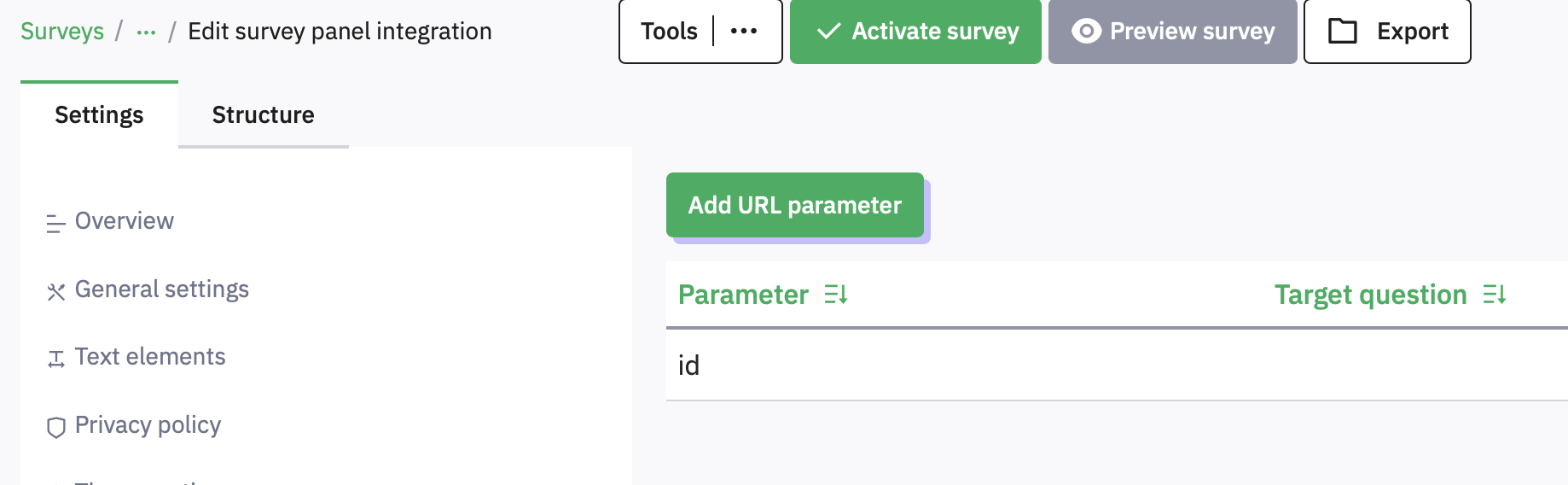The image size is (1568, 485).
Task: Open the Tools dropdown button
Action: click(669, 32)
